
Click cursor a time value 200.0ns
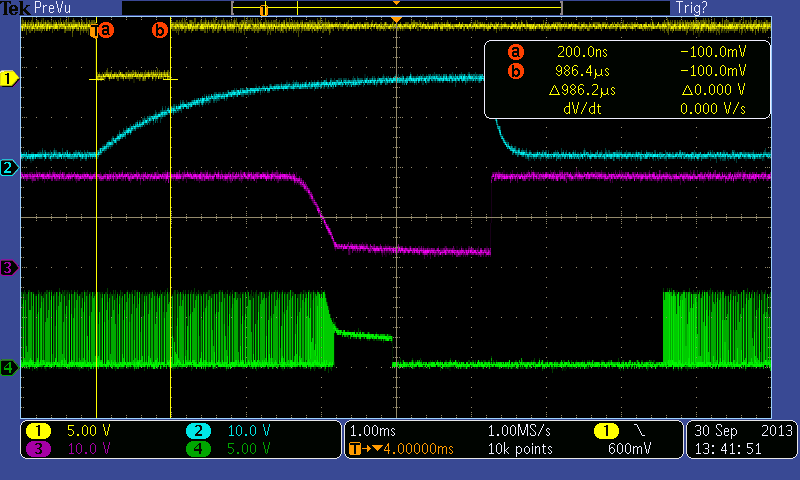(x=582, y=52)
